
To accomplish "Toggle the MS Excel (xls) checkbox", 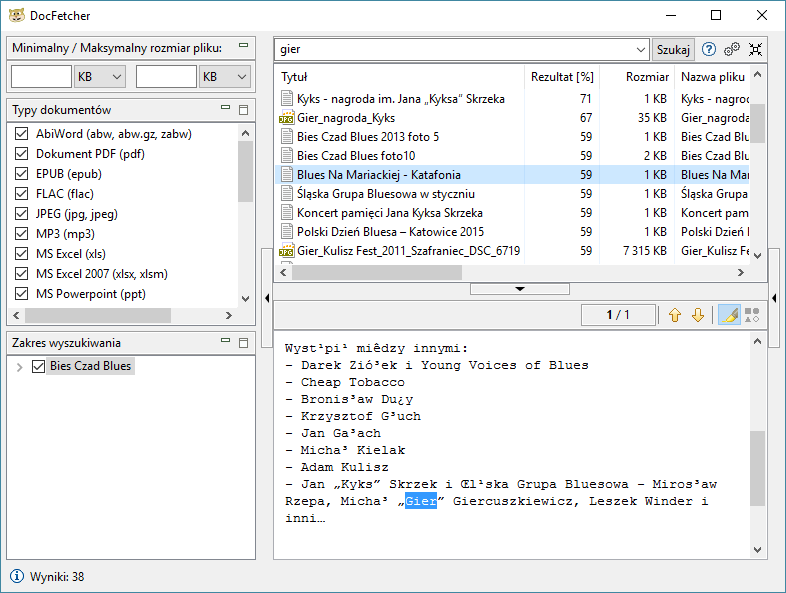I will (22, 254).
